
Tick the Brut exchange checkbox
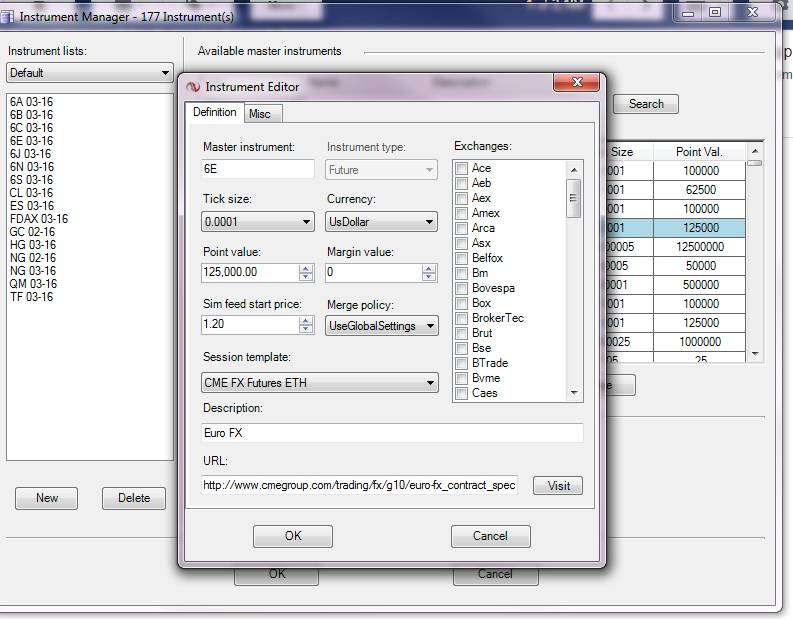click(x=461, y=333)
